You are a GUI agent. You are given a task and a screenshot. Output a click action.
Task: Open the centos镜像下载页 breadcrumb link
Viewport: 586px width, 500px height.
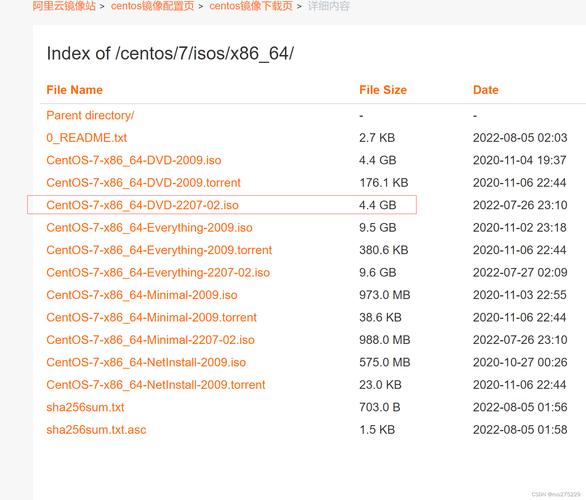(251, 6)
